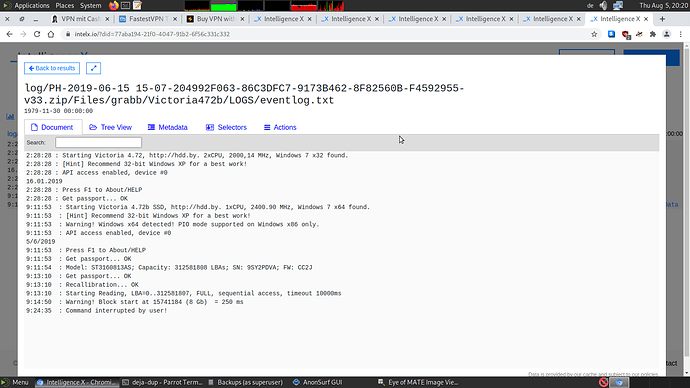Open the 'de' keyboard layout indicator
690x388 pixels.
[590, 6]
